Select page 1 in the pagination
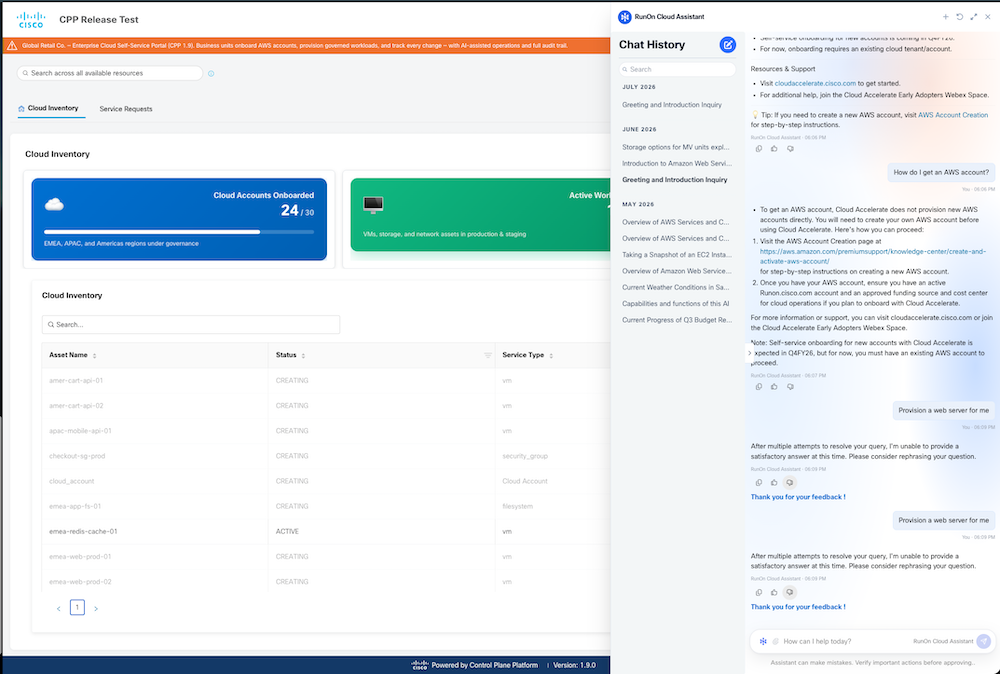Screen dimensions: 1000x674 pyautogui.click(x=77, y=608)
